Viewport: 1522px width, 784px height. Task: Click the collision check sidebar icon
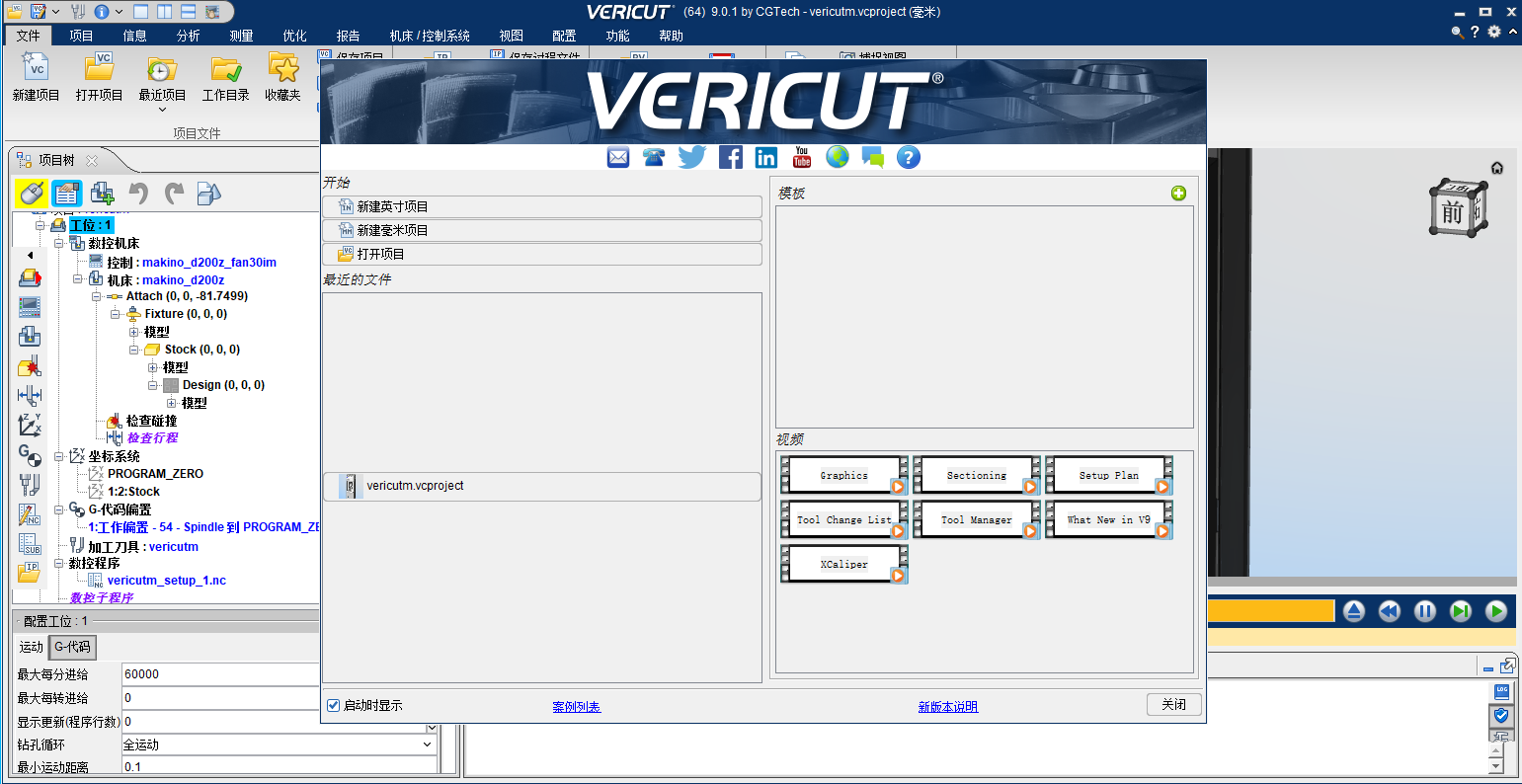[30, 366]
